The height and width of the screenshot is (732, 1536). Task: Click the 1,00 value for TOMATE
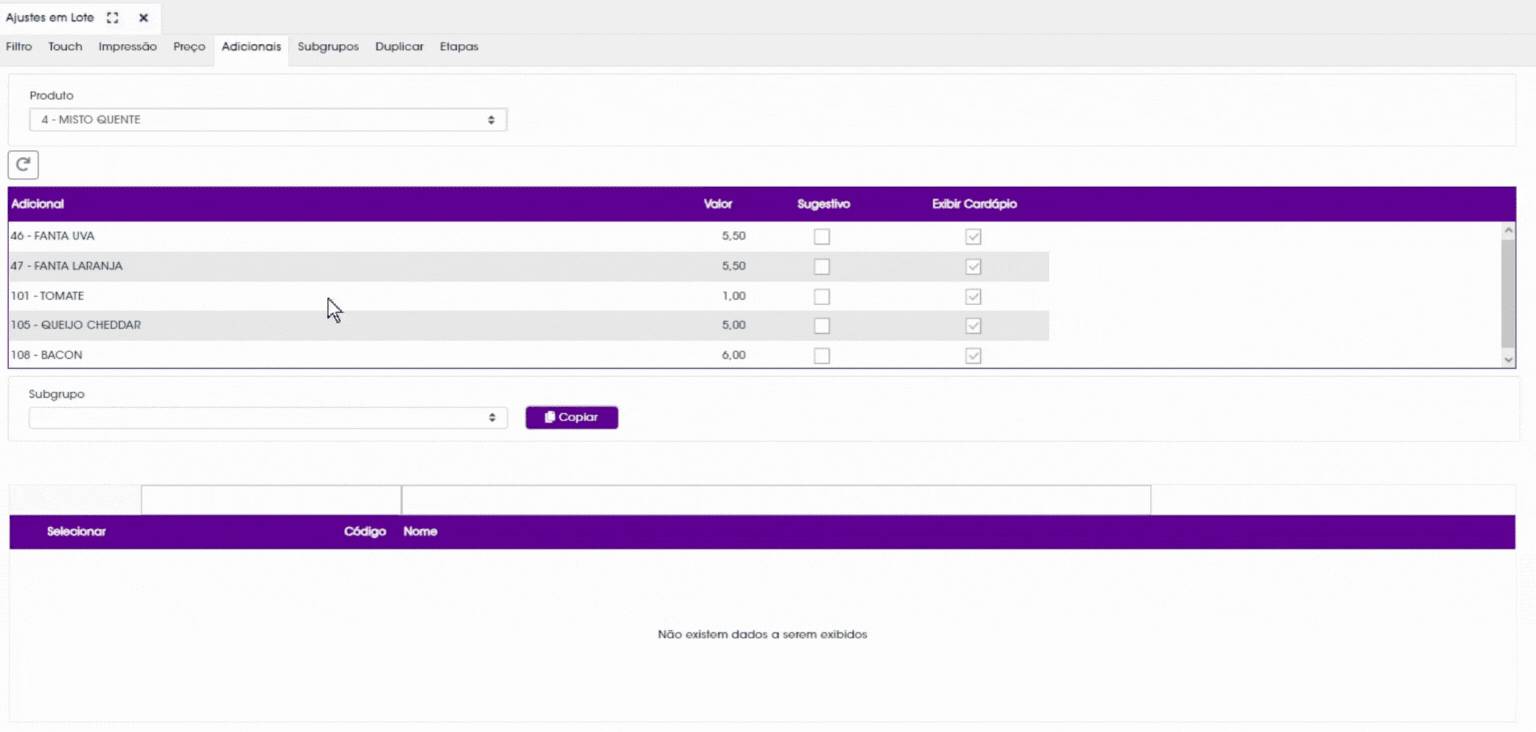(733, 296)
